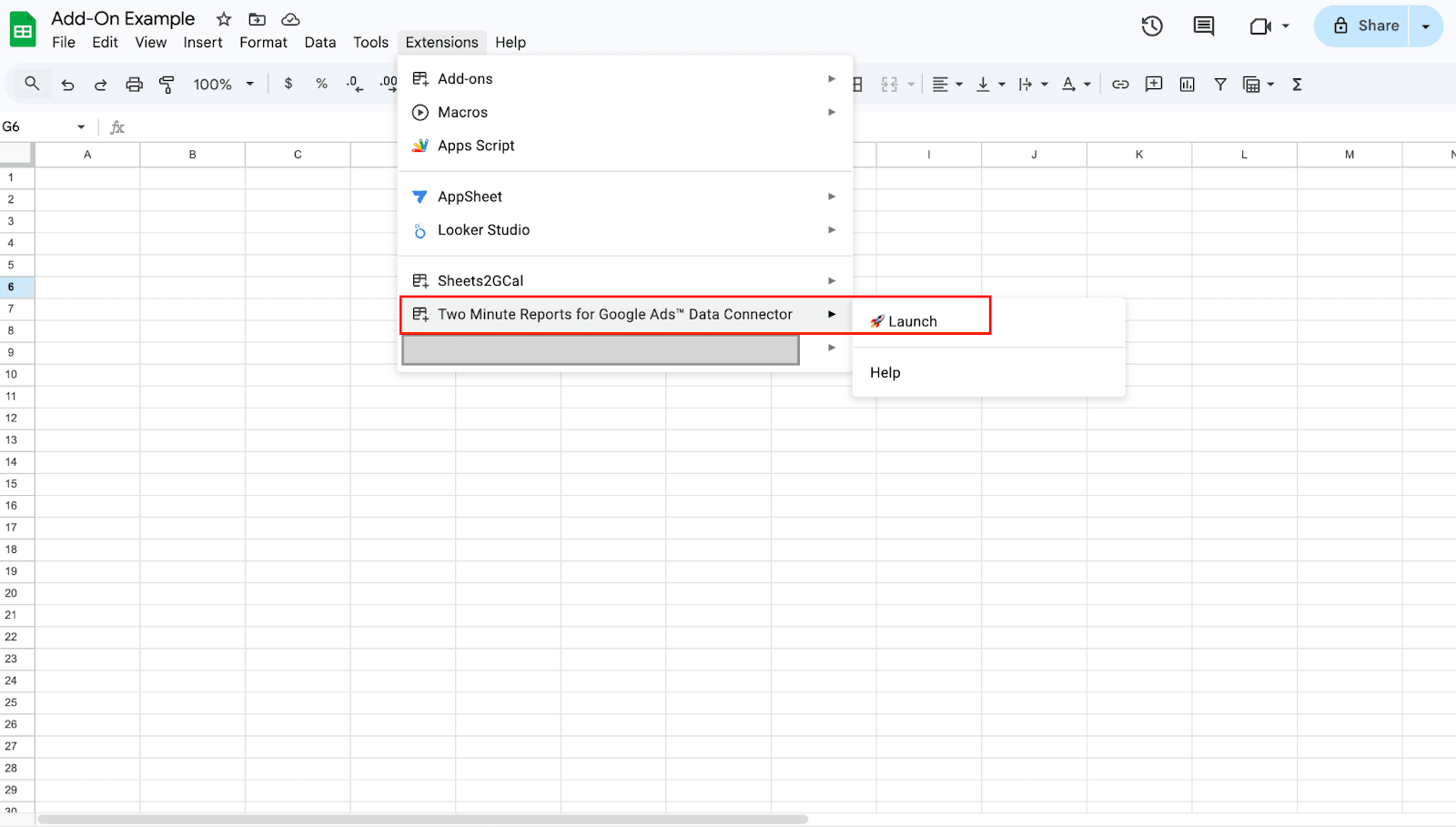Click the Share button
This screenshot has width=1456, height=827.
point(1370,25)
